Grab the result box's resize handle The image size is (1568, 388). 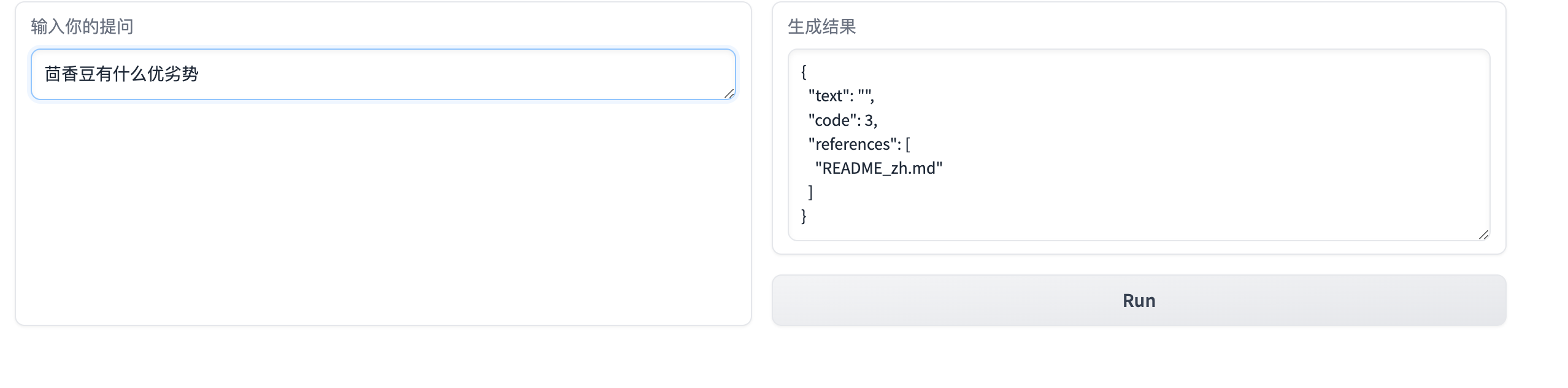[1483, 235]
